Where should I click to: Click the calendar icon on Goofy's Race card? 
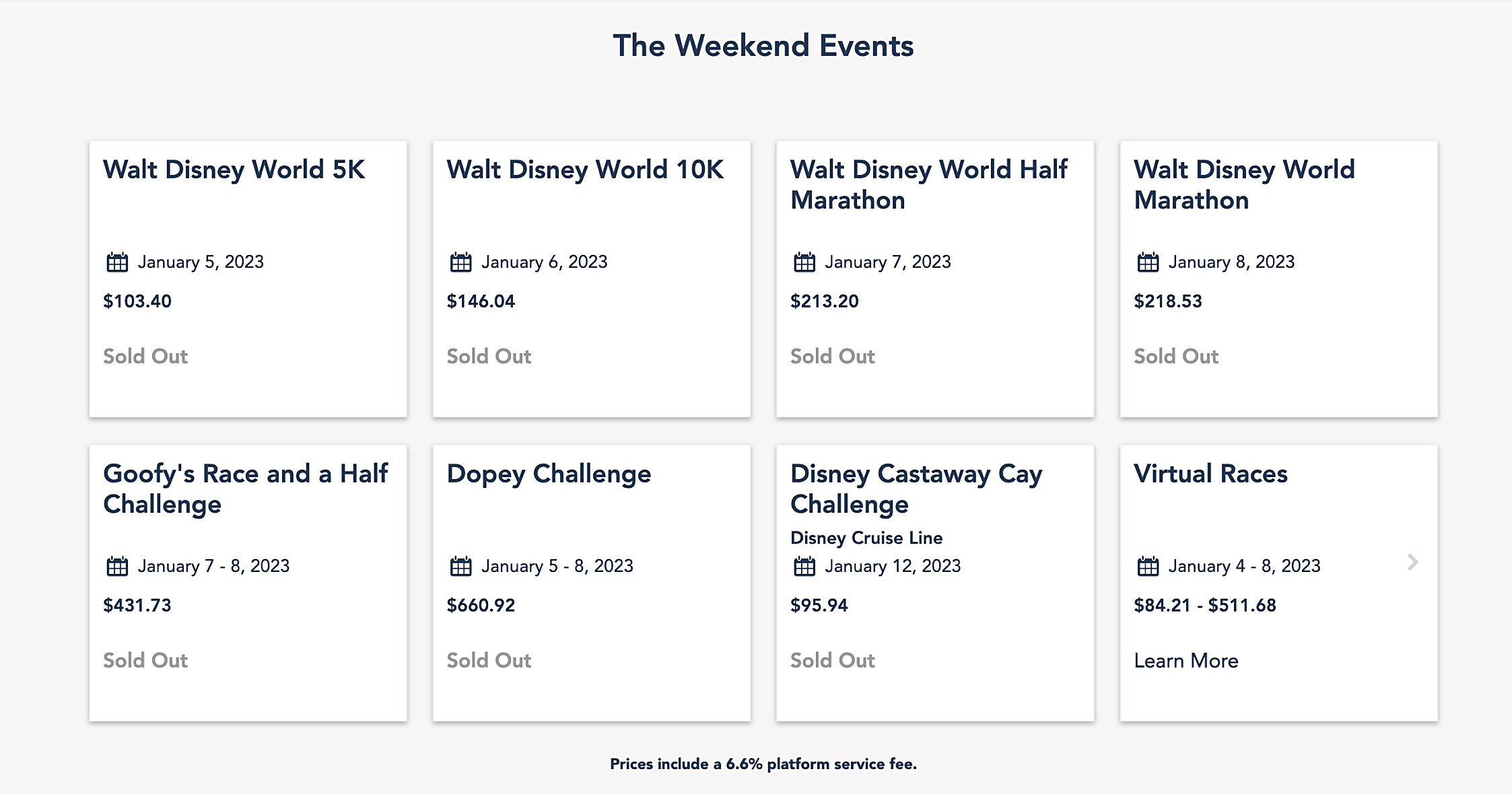tap(119, 567)
